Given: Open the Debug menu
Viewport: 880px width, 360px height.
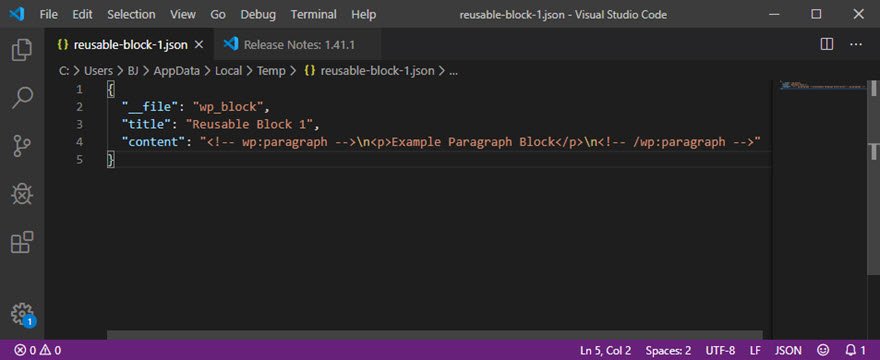Looking at the screenshot, I should (x=258, y=15).
